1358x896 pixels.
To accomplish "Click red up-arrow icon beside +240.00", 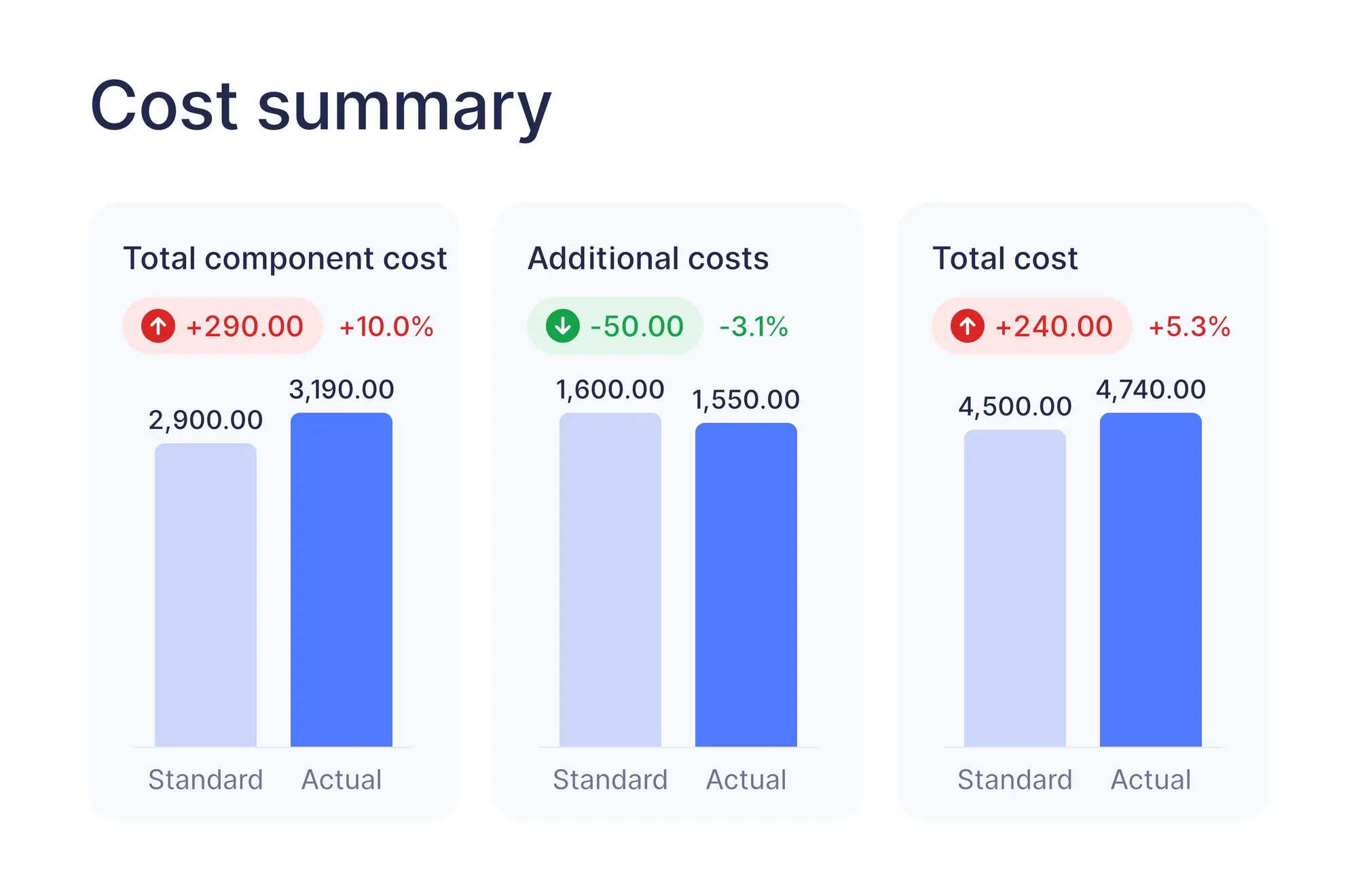I will tap(968, 326).
